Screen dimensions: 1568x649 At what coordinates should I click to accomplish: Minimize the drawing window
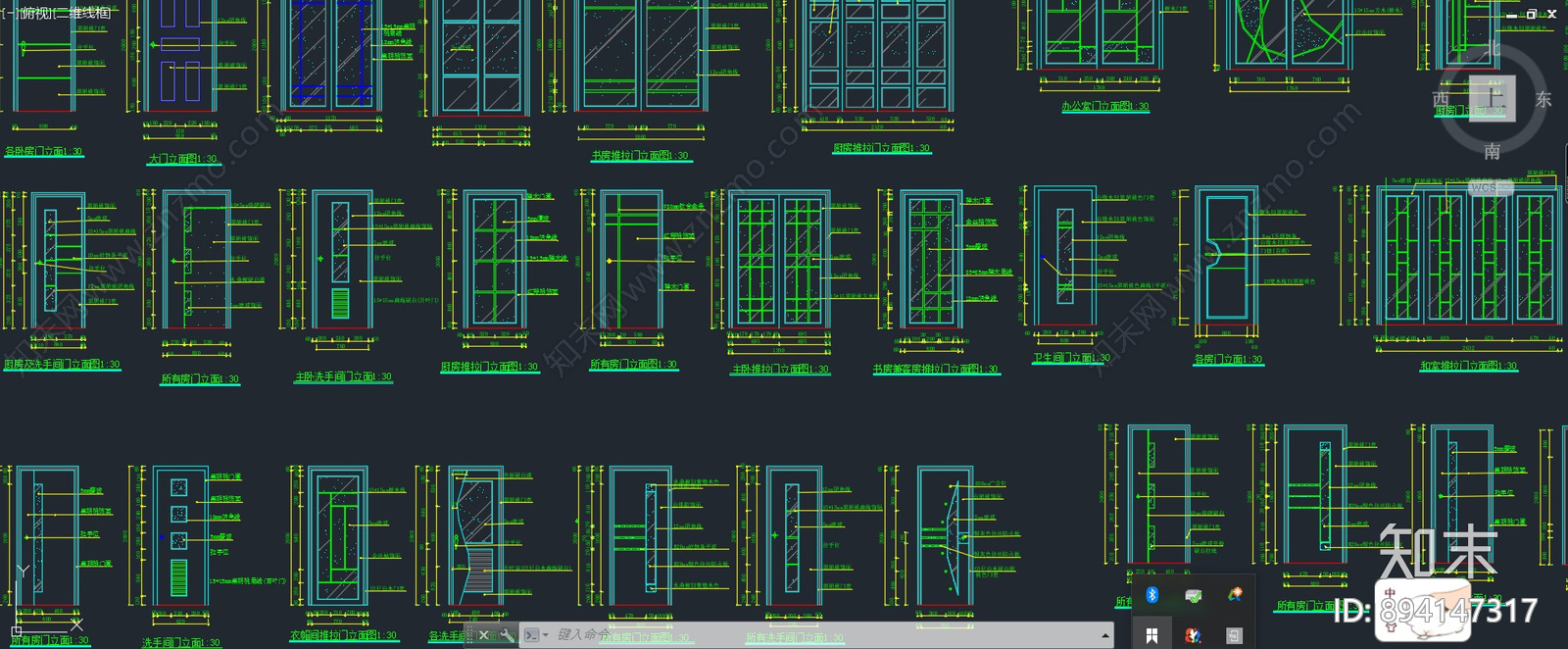click(1511, 15)
